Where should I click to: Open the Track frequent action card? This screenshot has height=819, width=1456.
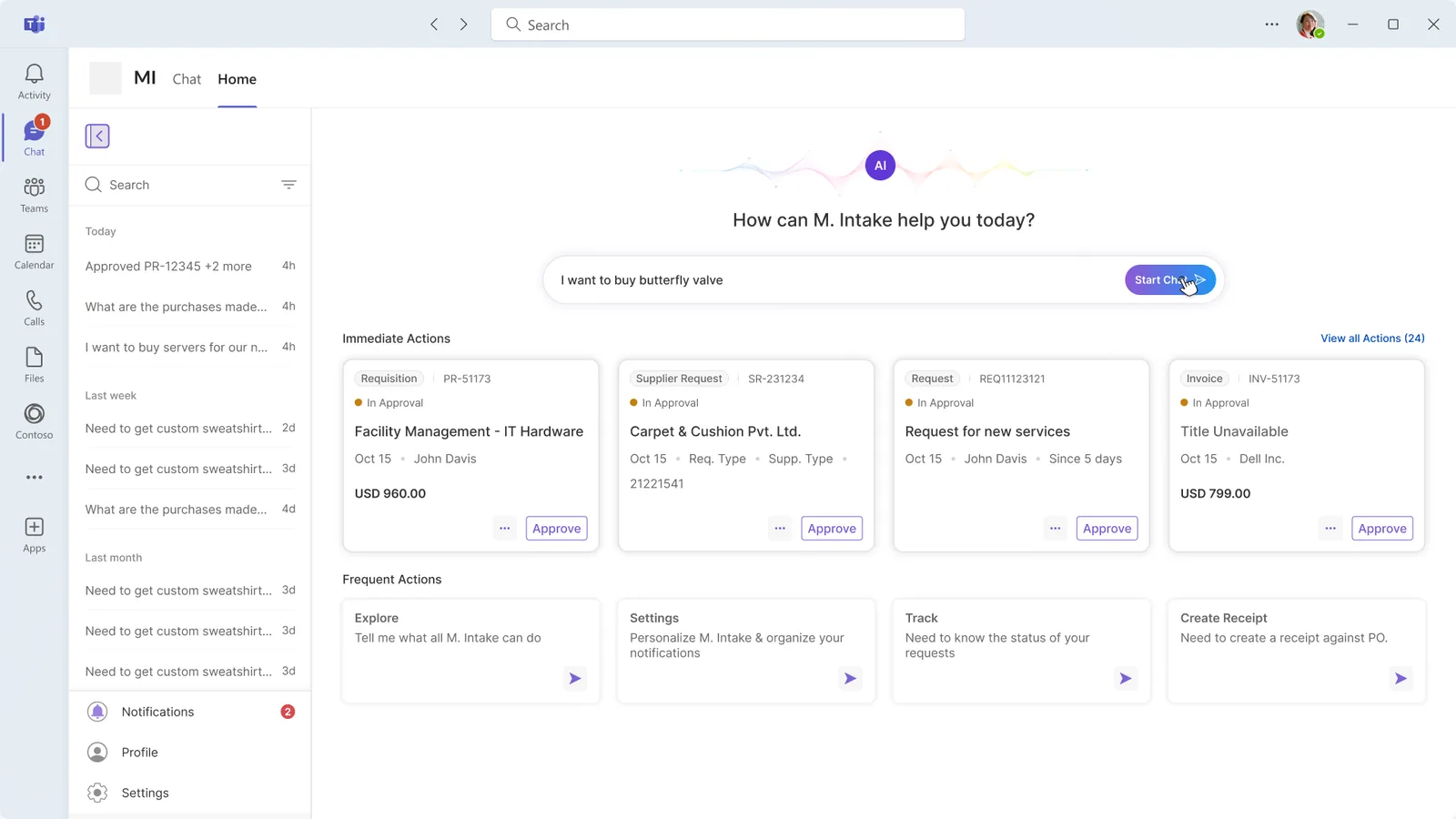pos(1021,651)
